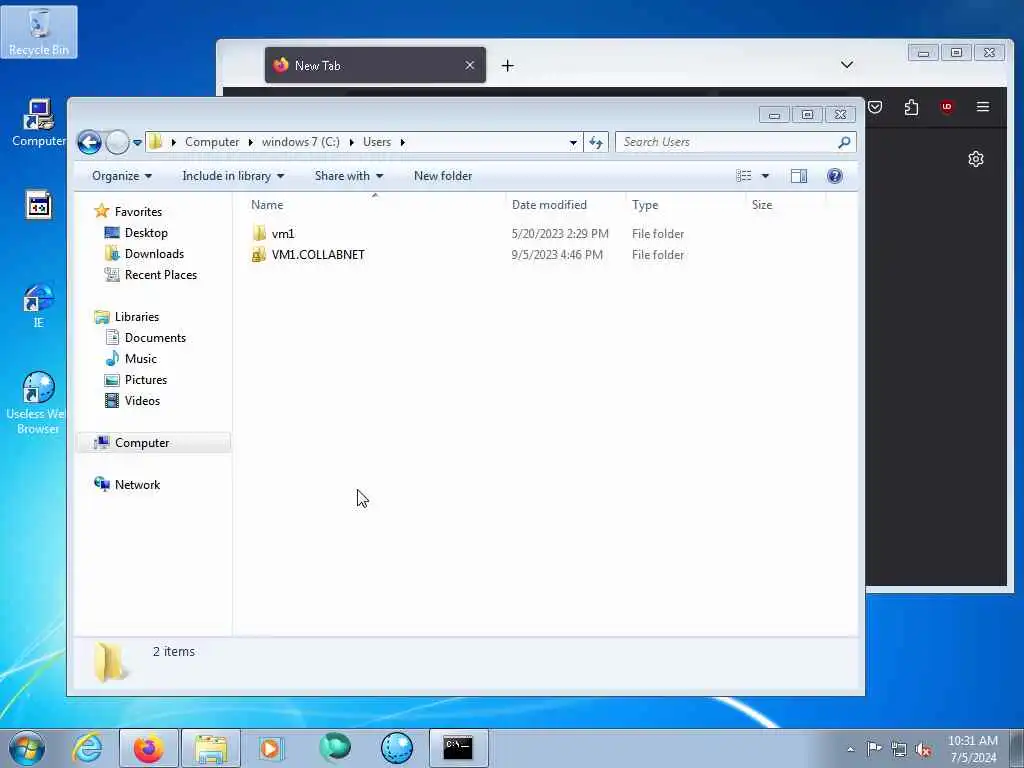Open the More view options dropdown arrow
Screen dimensions: 1024x768
(765, 176)
